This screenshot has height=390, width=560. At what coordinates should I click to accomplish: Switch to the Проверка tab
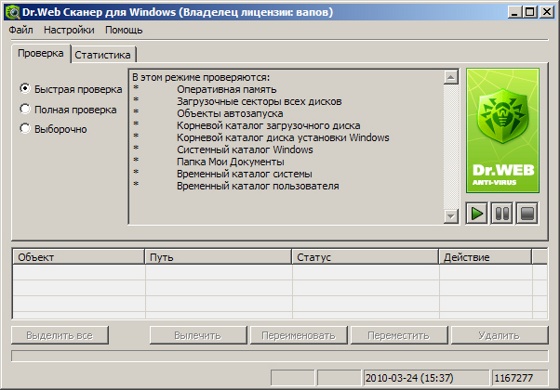(x=41, y=53)
